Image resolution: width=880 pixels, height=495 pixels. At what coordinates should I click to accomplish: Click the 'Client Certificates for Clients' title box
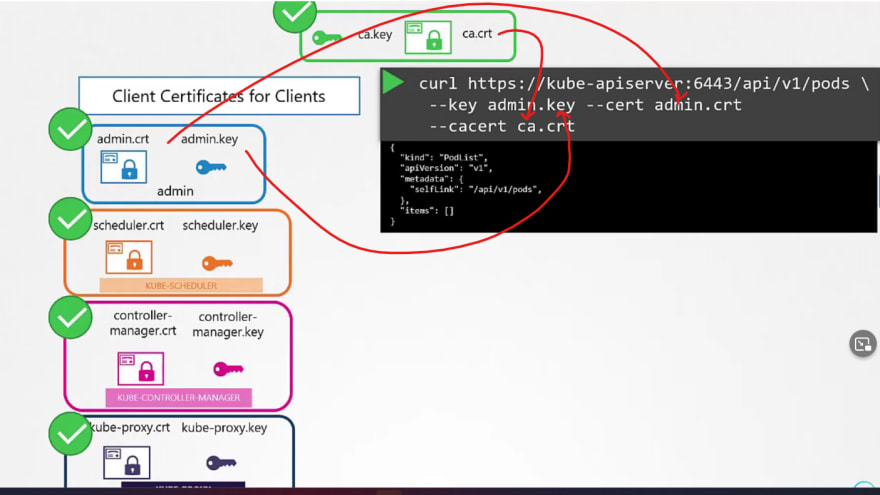click(x=219, y=96)
